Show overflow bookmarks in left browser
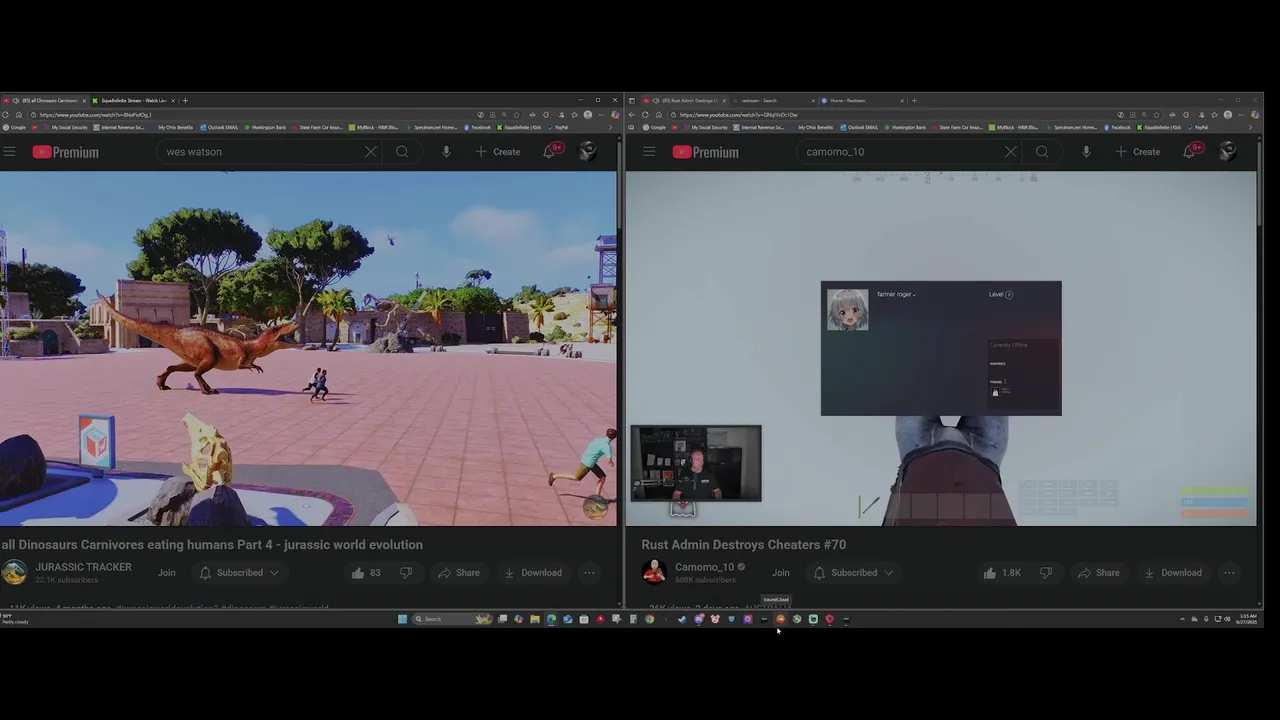 610,127
